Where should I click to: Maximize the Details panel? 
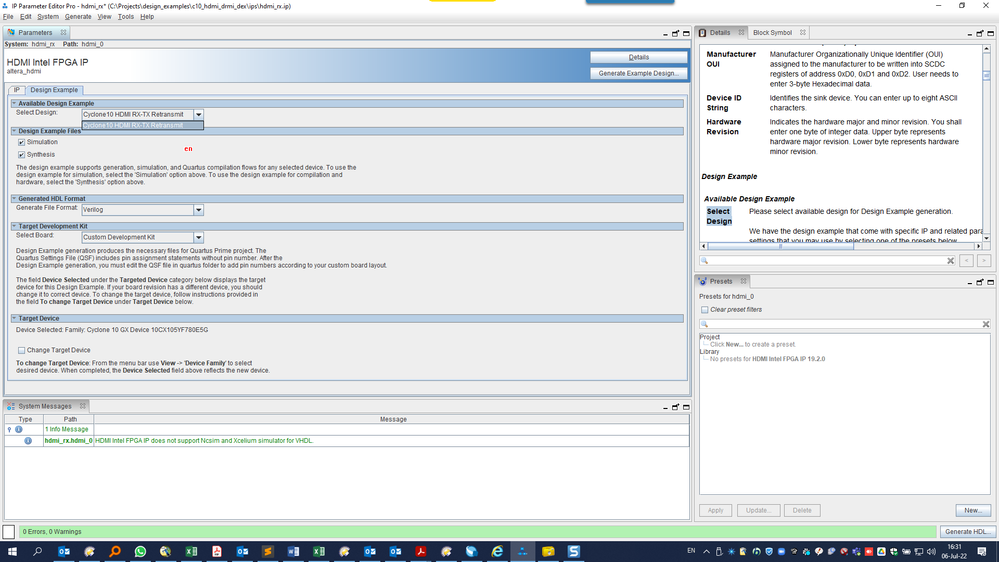click(991, 34)
